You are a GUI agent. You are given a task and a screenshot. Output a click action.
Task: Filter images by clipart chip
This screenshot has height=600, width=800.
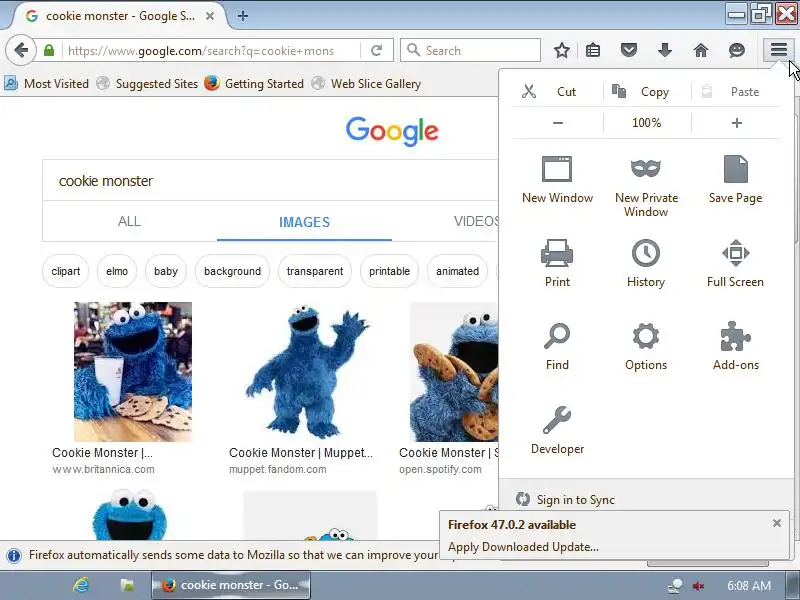66,271
